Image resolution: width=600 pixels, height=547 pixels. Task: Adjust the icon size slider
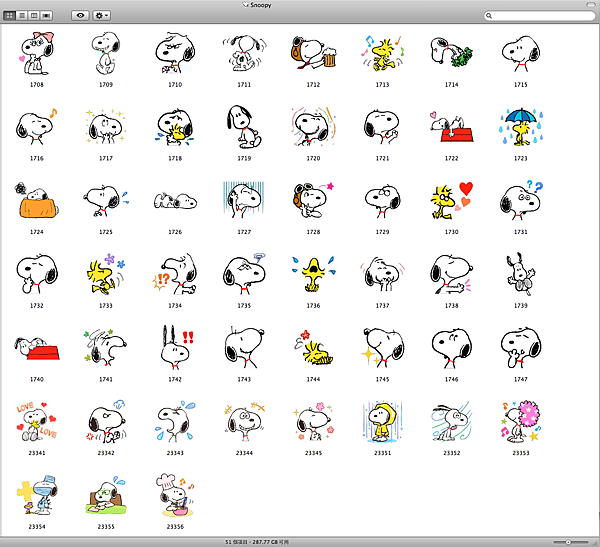570,542
